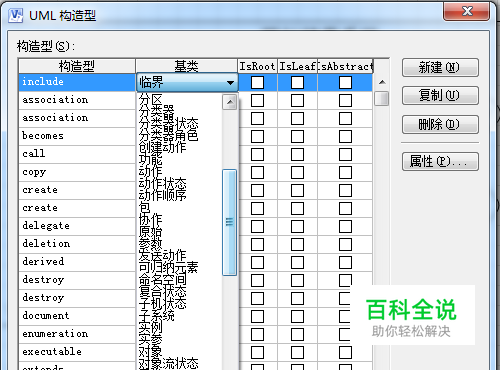
Task: Choose 分类器角色 from the list
Action: pos(168,136)
